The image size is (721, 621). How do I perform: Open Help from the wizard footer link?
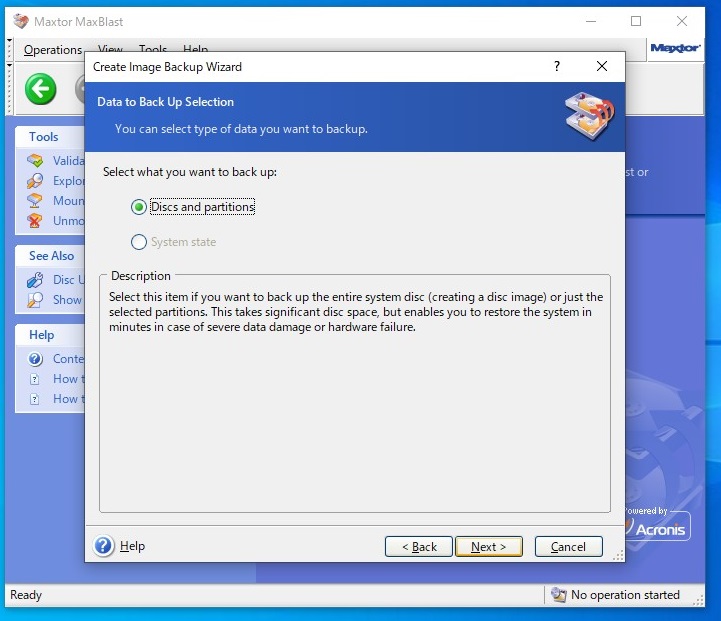(132, 546)
